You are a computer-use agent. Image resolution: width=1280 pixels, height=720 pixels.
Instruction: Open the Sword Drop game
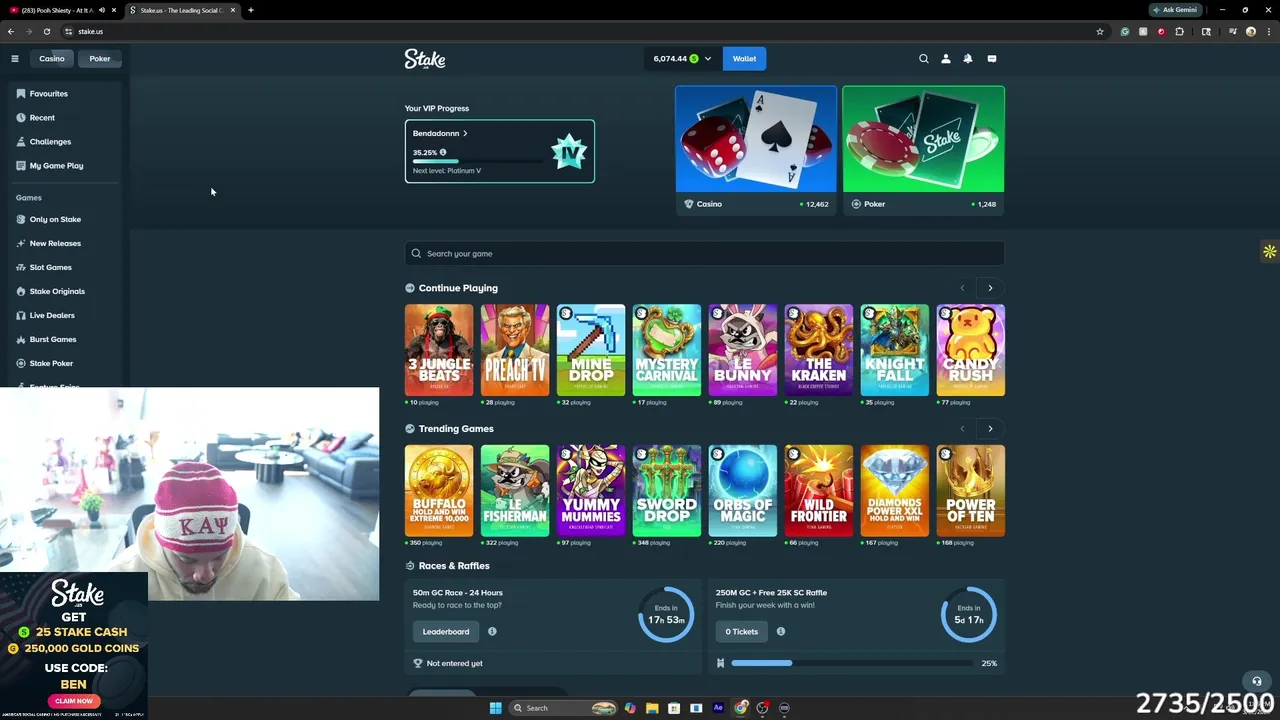[667, 491]
